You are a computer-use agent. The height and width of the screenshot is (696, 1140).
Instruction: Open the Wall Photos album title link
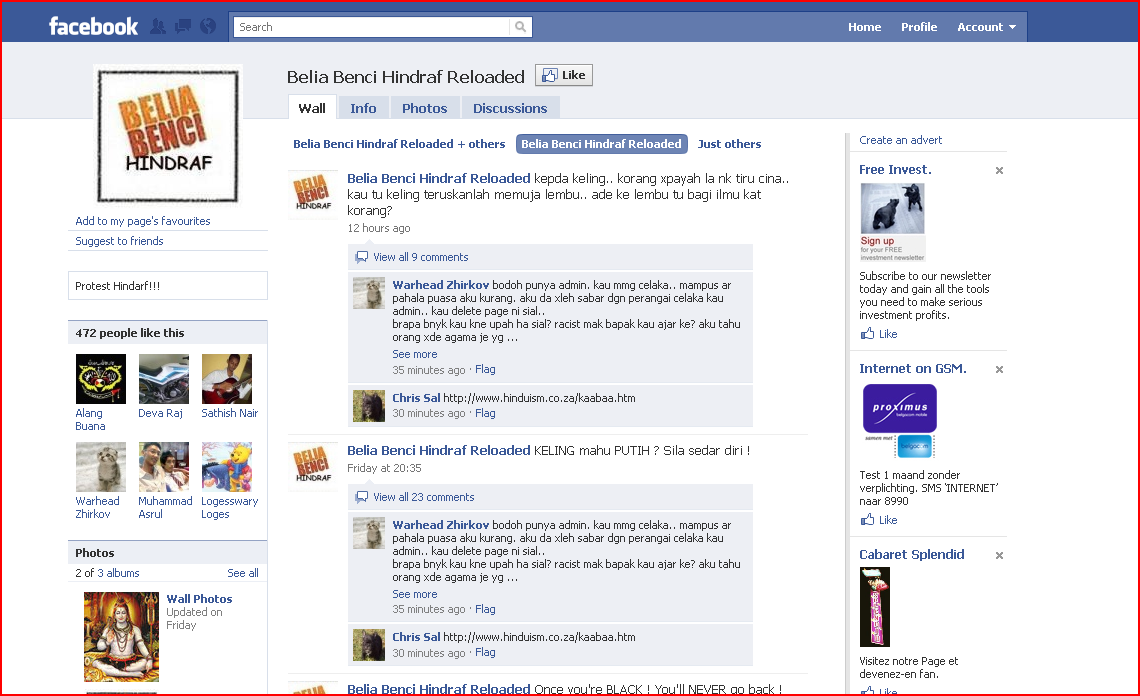tap(199, 599)
